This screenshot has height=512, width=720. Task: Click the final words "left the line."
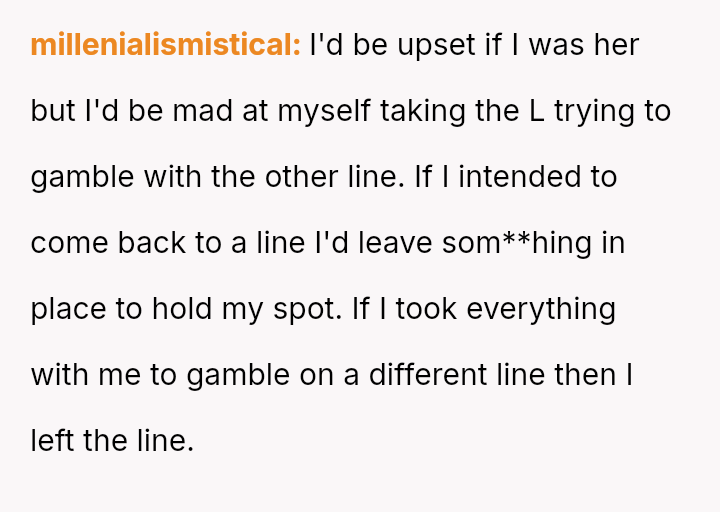click(112, 441)
